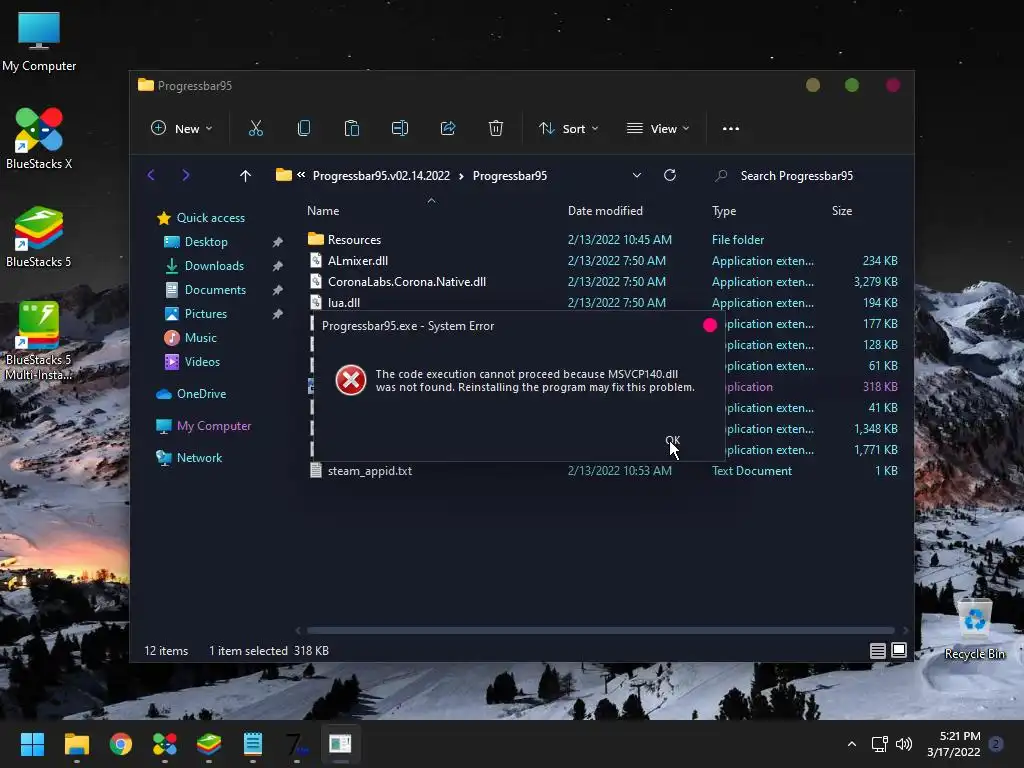Click the Paste clipboard icon
This screenshot has height=768, width=1024.
tap(351, 129)
